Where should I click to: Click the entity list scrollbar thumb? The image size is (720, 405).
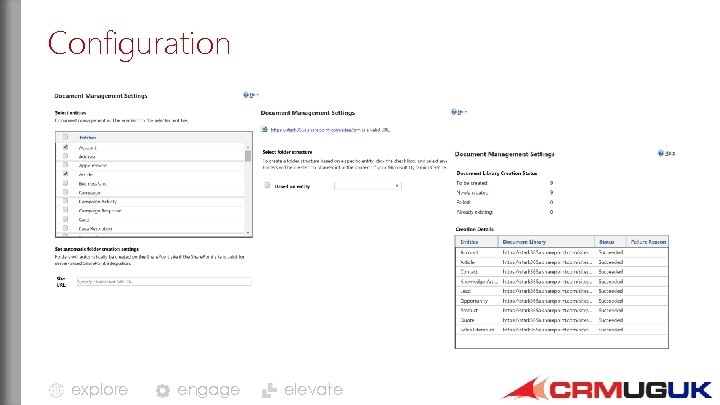(248, 156)
